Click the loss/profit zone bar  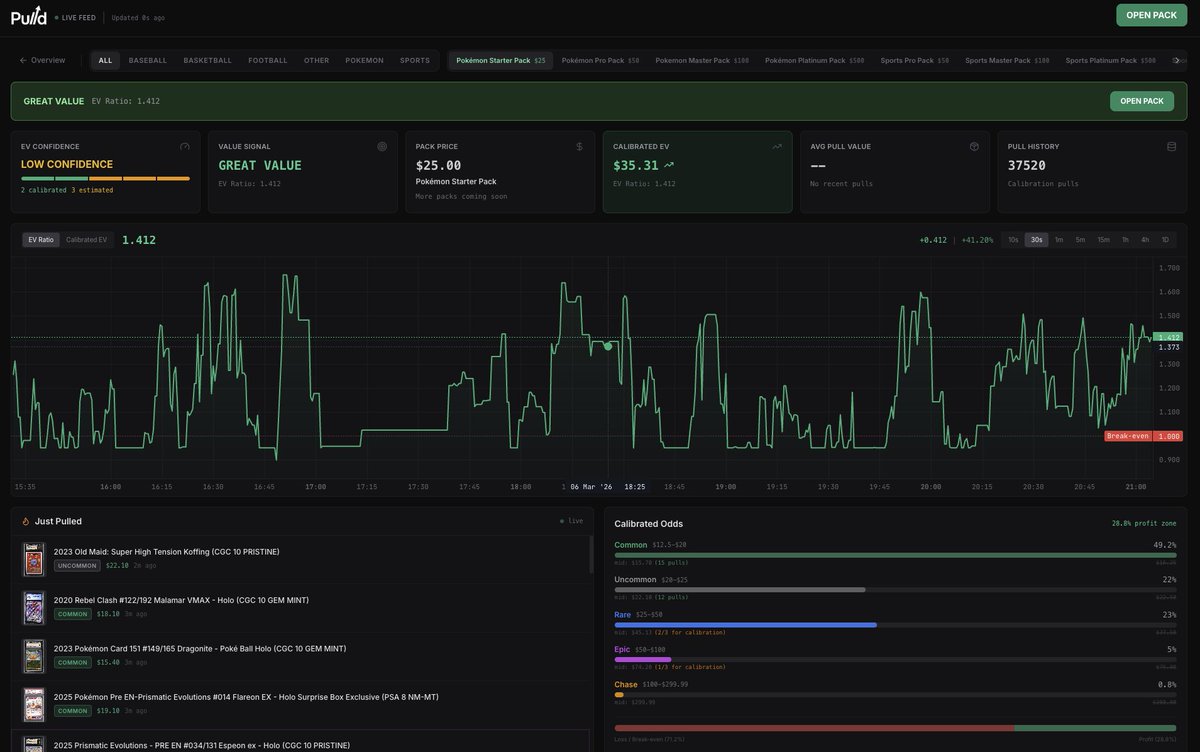(x=895, y=729)
